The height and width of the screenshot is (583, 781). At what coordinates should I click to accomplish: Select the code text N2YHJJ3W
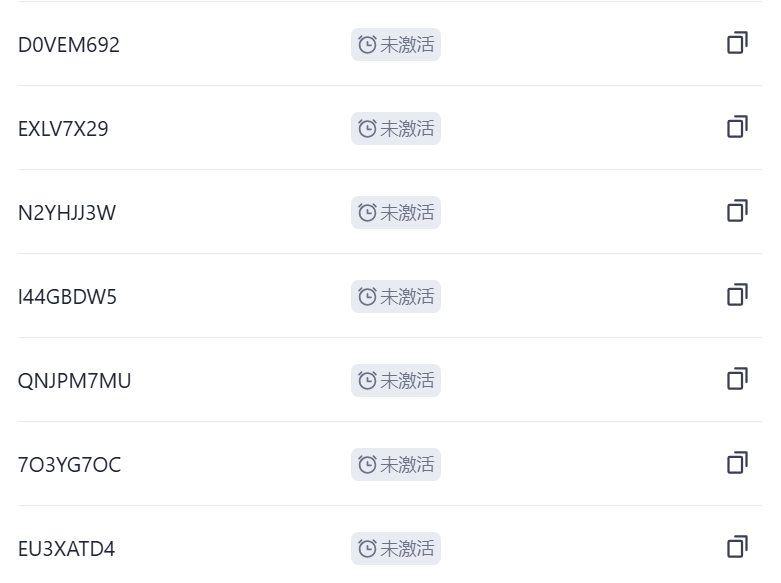tap(67, 213)
